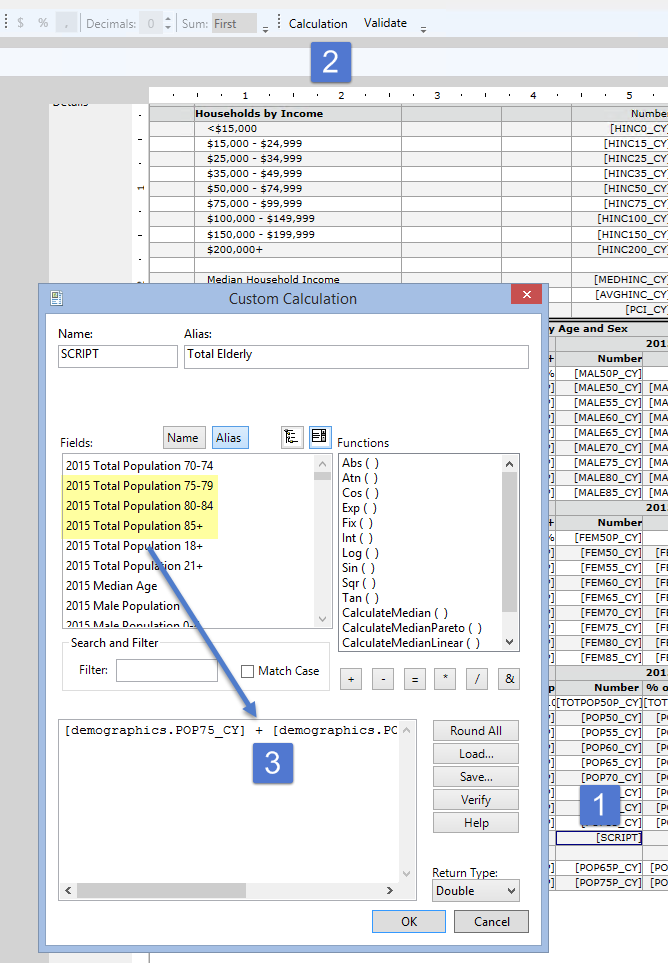Insert the minus operator
This screenshot has height=963, width=668.
tap(382, 679)
